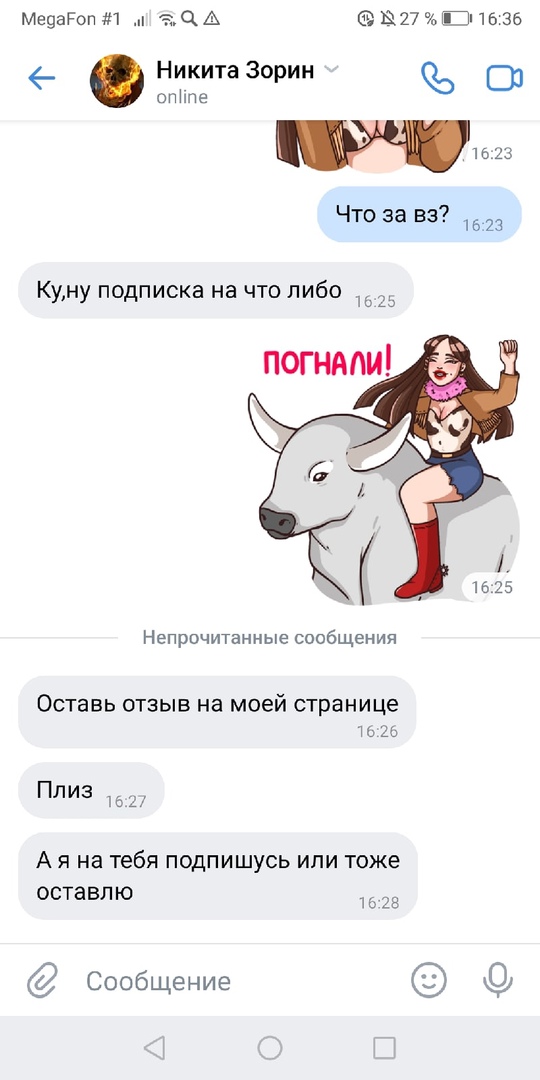The image size is (540, 1080).
Task: Tap the Android home circle button
Action: (270, 1048)
